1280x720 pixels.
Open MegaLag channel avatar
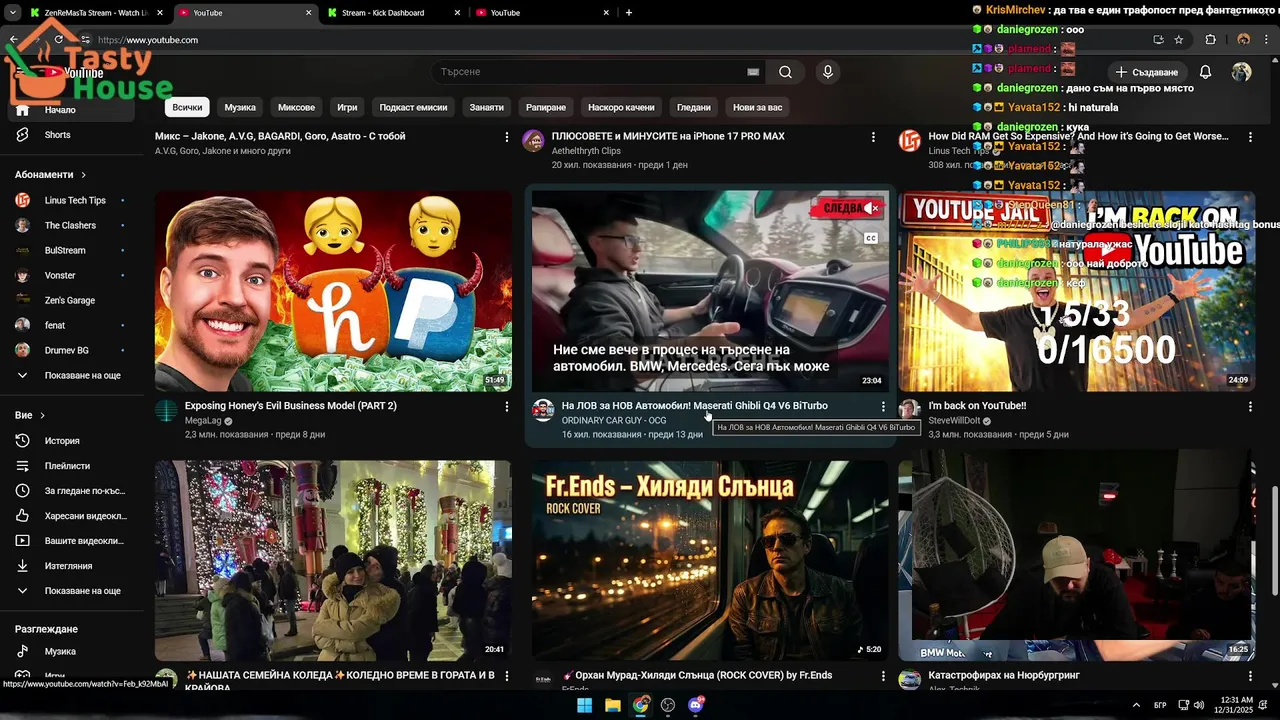166,410
